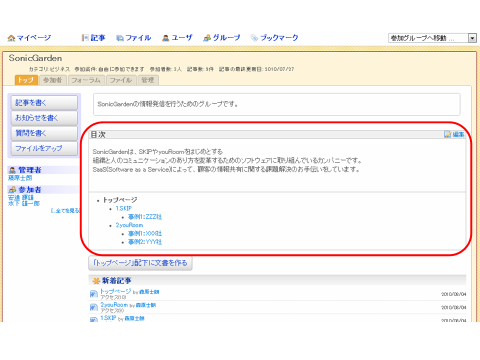
Task: Click the house icon beside マイページ
Action: (x=11, y=38)
